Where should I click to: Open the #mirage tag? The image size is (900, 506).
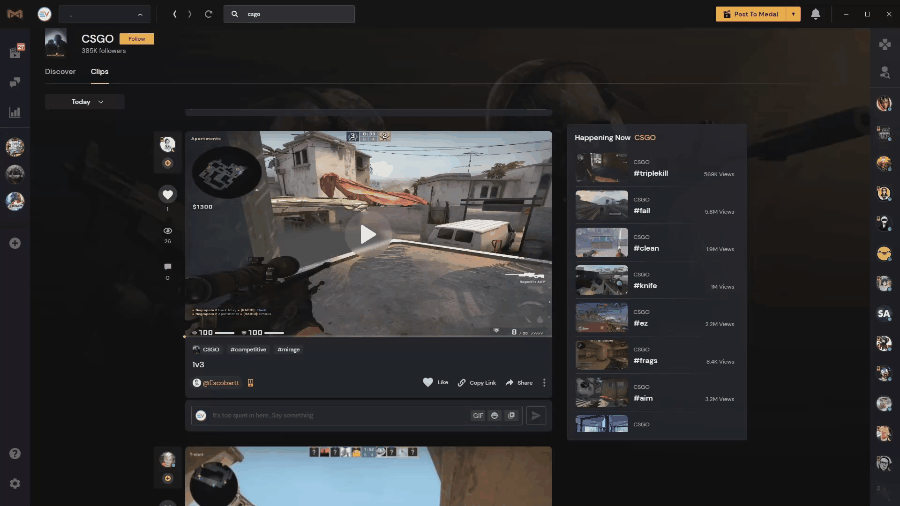[289, 349]
